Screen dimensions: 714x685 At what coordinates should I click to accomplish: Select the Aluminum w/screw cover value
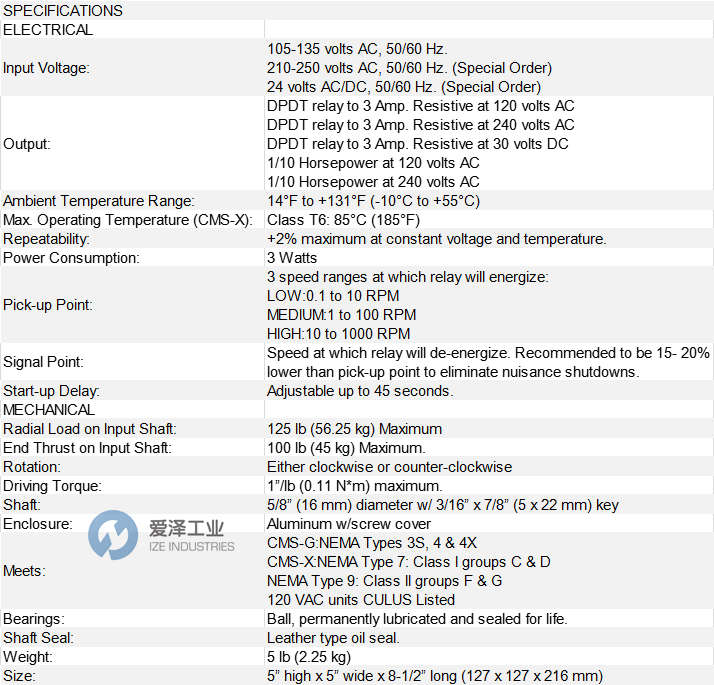[349, 524]
